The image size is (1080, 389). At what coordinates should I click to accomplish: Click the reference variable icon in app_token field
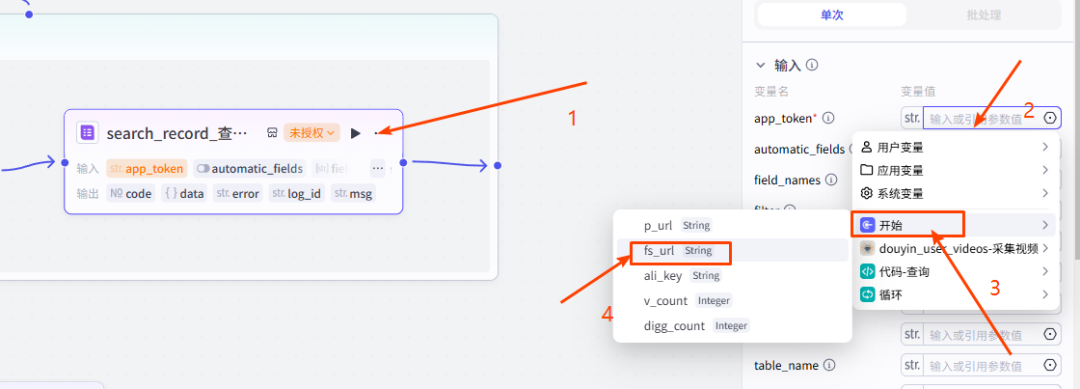click(1050, 118)
